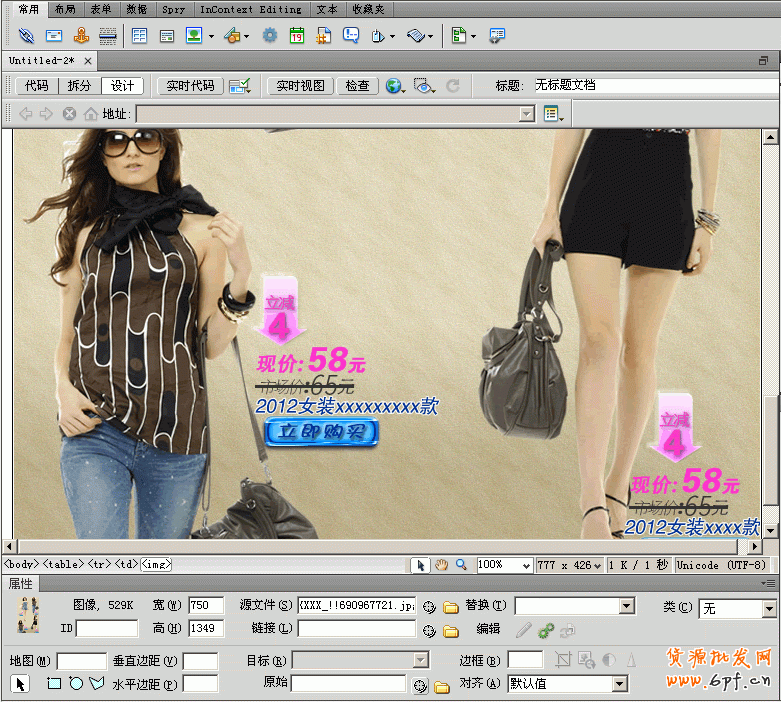Viewport: 781px width, 702px height.
Task: Click the Hyperlink icon in Insert bar
Action: pos(27,36)
